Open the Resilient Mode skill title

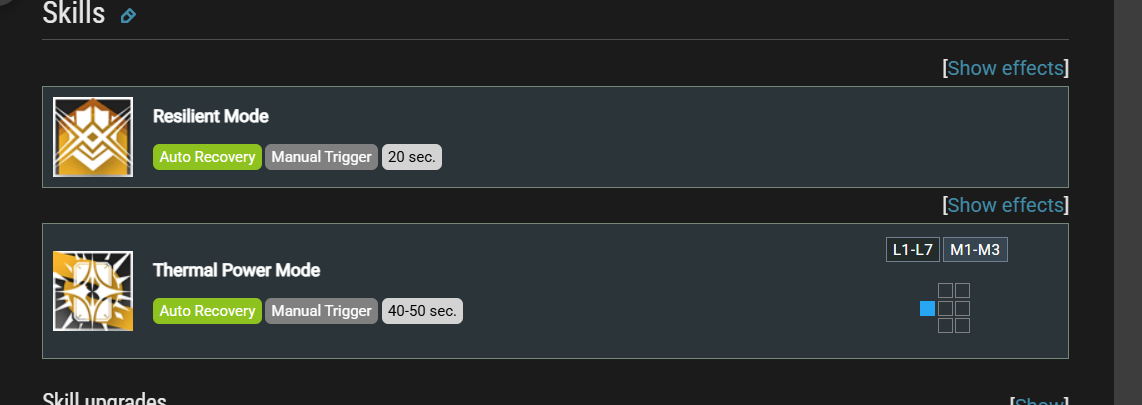(210, 116)
